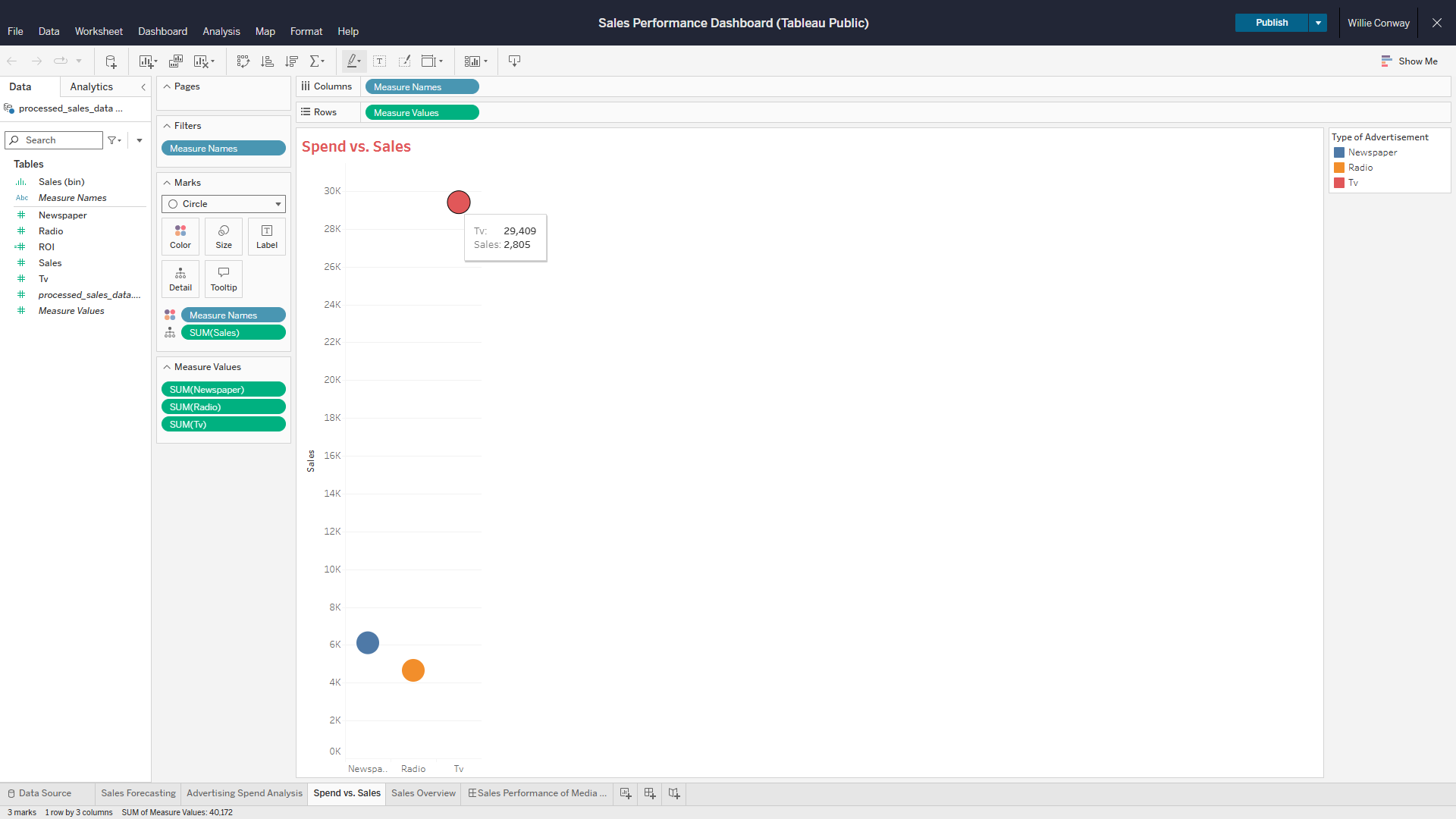Click the Swap Rows and Columns icon
Viewport: 1456px width, 819px height.
243,61
